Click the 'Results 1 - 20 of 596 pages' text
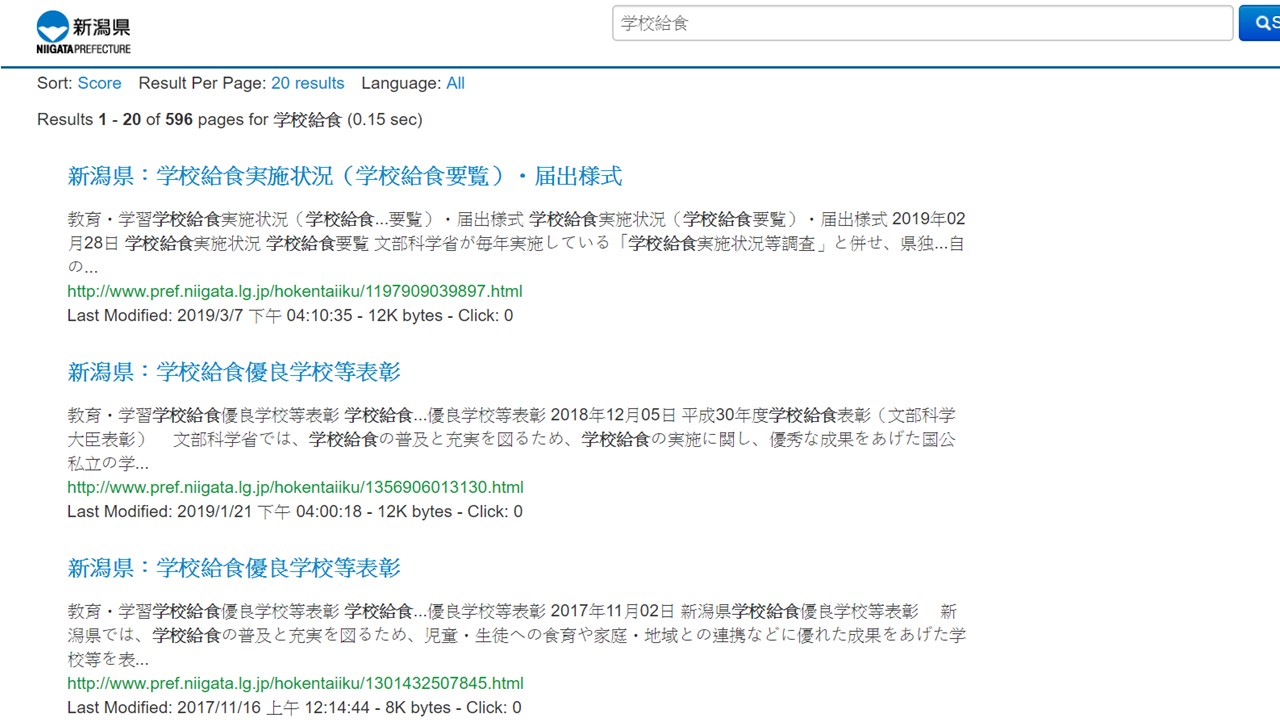 pos(230,119)
